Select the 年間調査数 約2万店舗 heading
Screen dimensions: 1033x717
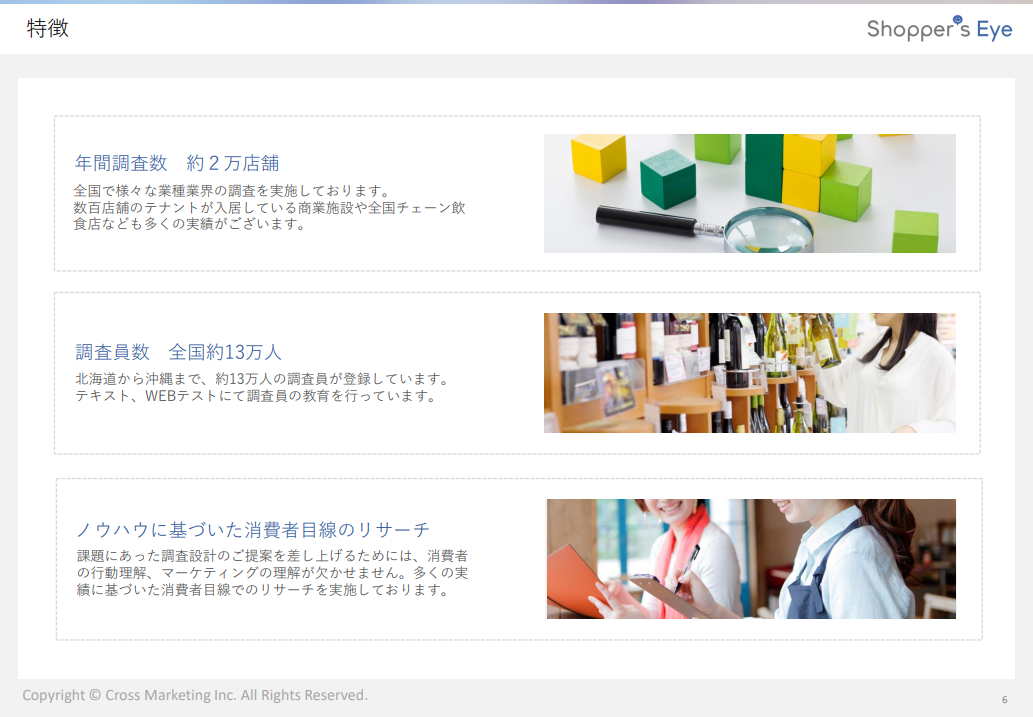point(177,163)
